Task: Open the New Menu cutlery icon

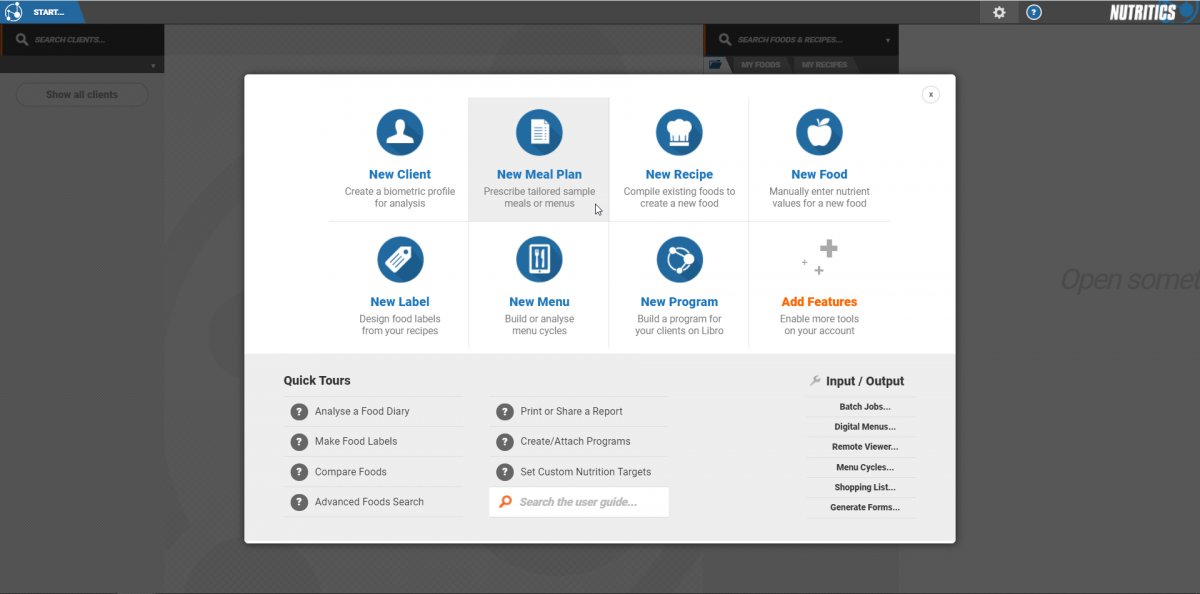Action: 539,260
